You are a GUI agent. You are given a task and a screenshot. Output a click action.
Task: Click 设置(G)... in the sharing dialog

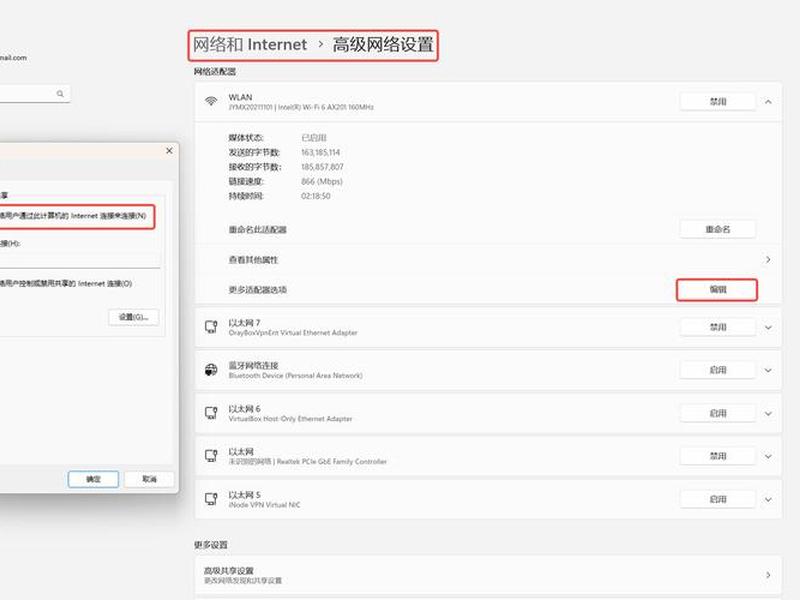(x=134, y=317)
